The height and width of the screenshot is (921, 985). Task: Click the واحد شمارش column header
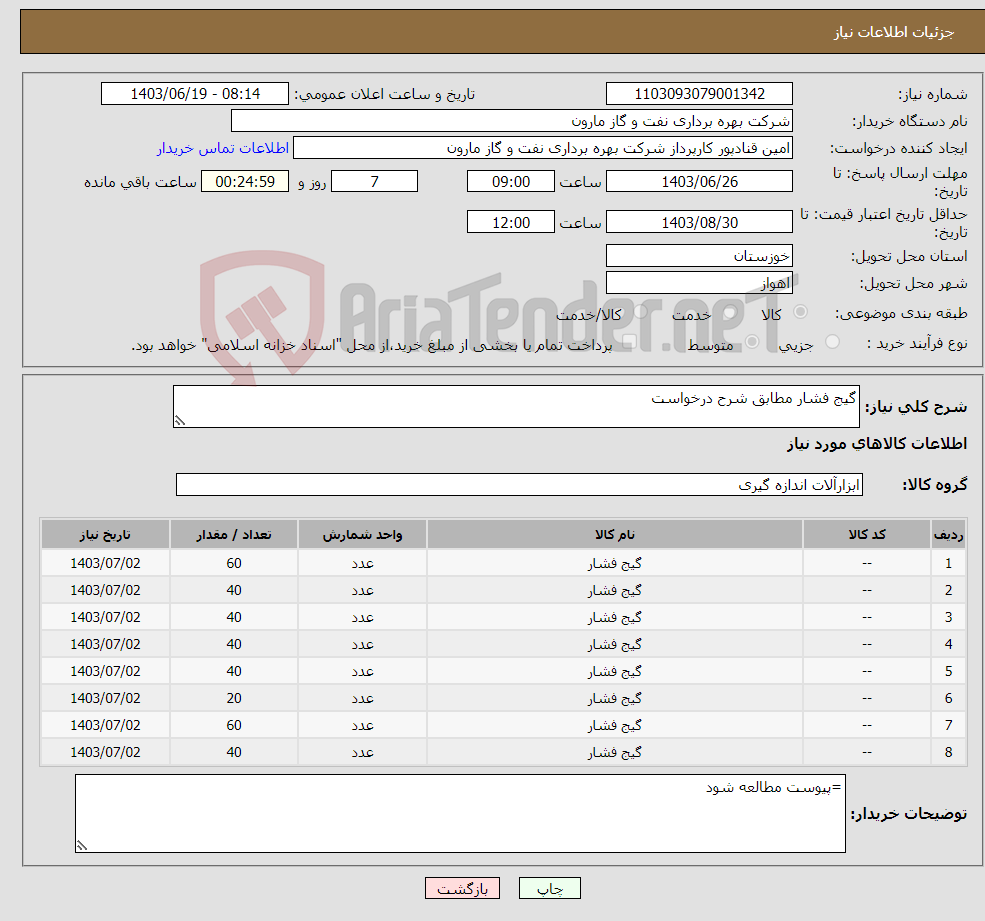362,534
